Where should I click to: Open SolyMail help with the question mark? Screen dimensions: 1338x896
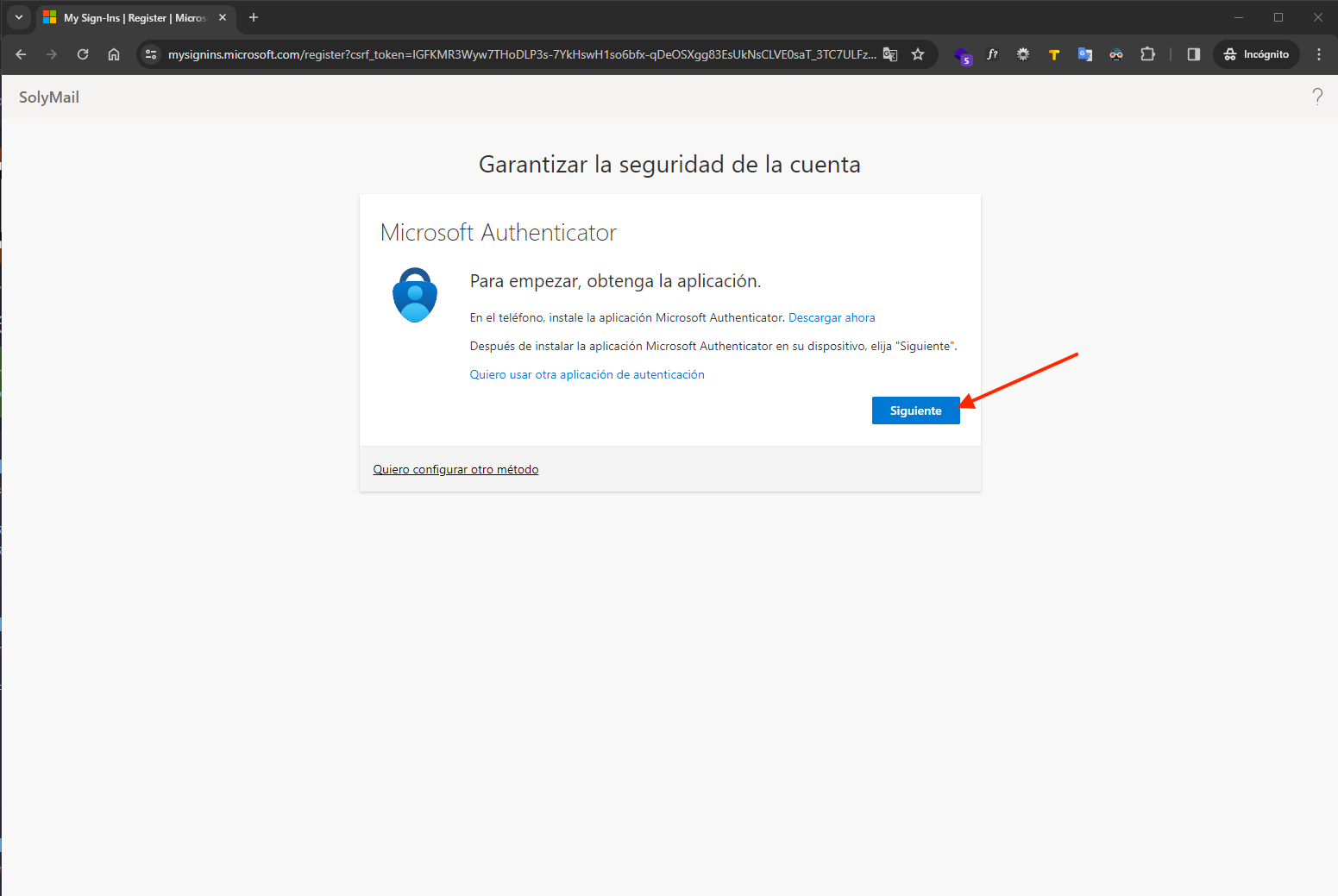click(x=1317, y=97)
